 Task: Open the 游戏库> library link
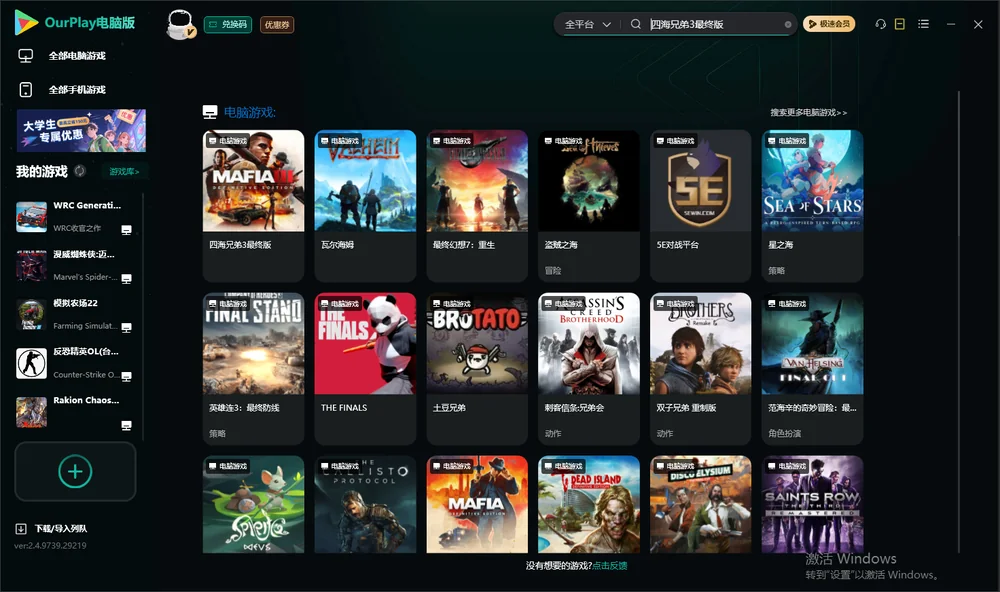124,171
